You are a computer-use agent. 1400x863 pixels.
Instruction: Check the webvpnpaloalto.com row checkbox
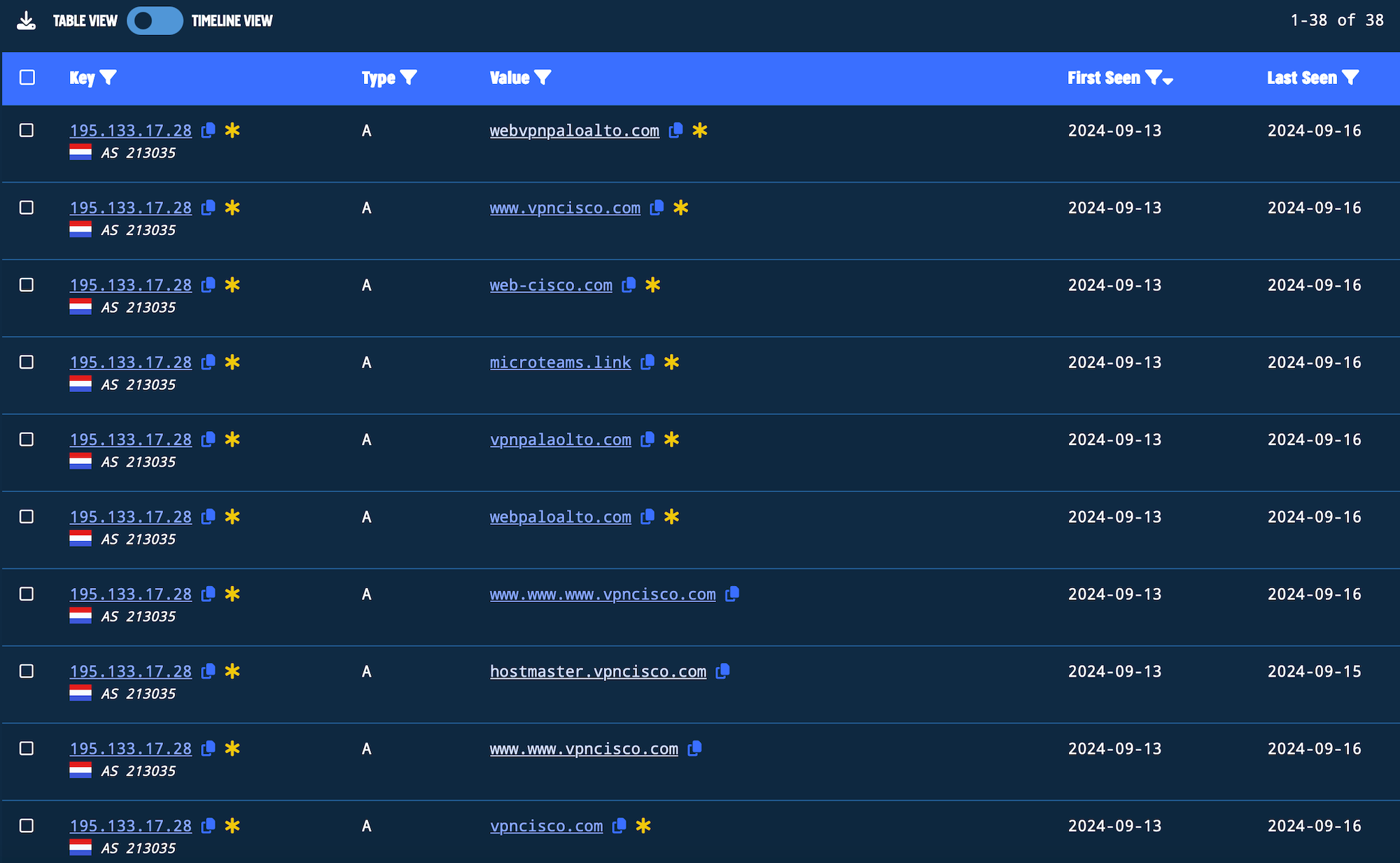pyautogui.click(x=27, y=130)
